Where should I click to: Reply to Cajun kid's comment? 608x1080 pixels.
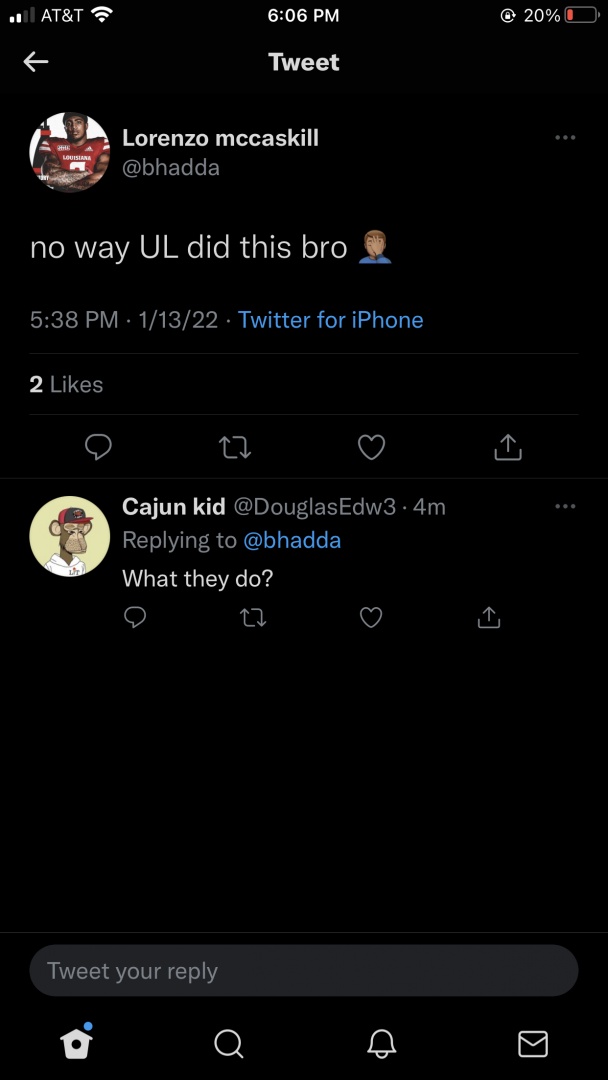tap(136, 618)
